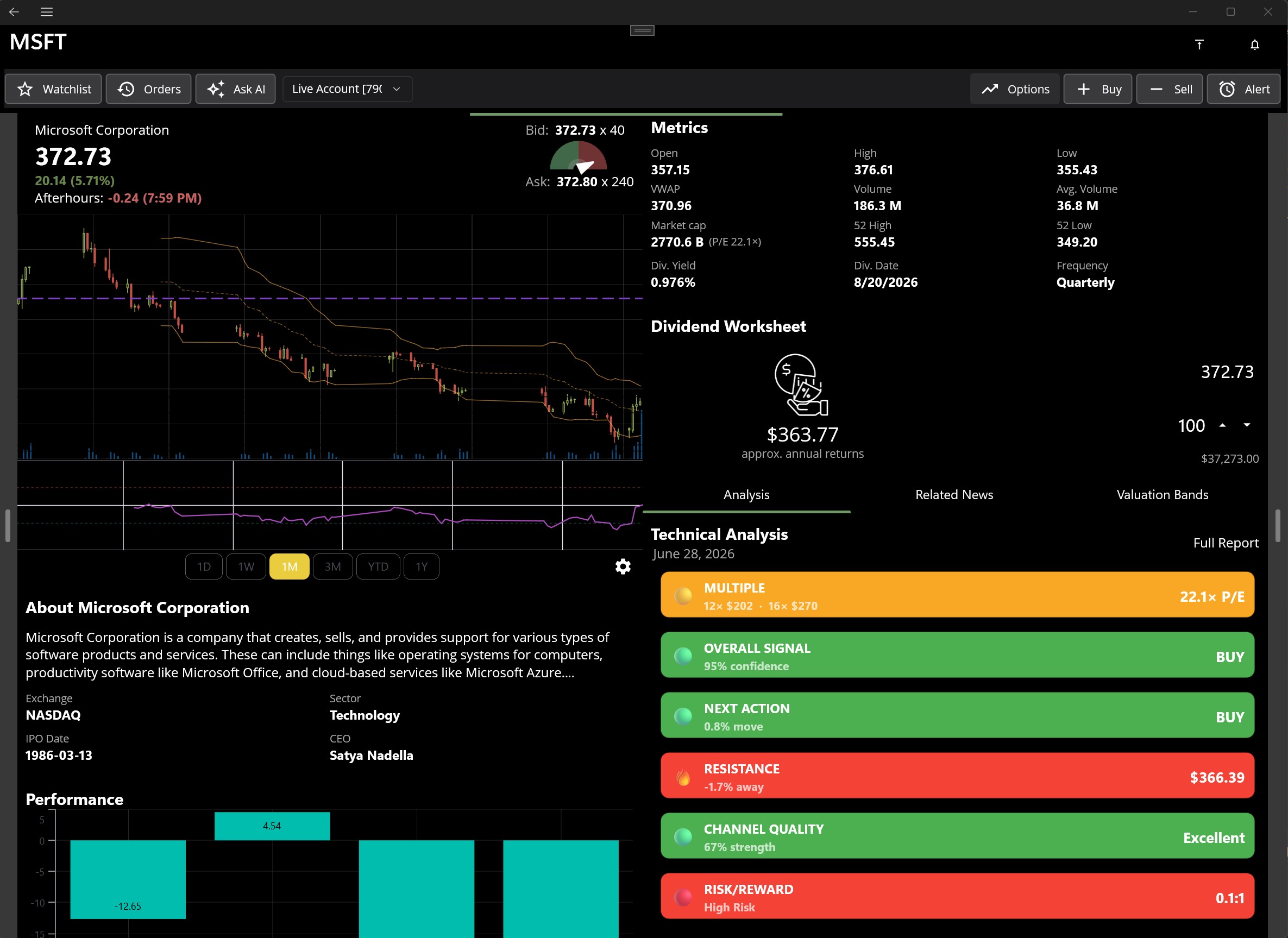Click the Afterhours -0.24 change text

[x=154, y=198]
